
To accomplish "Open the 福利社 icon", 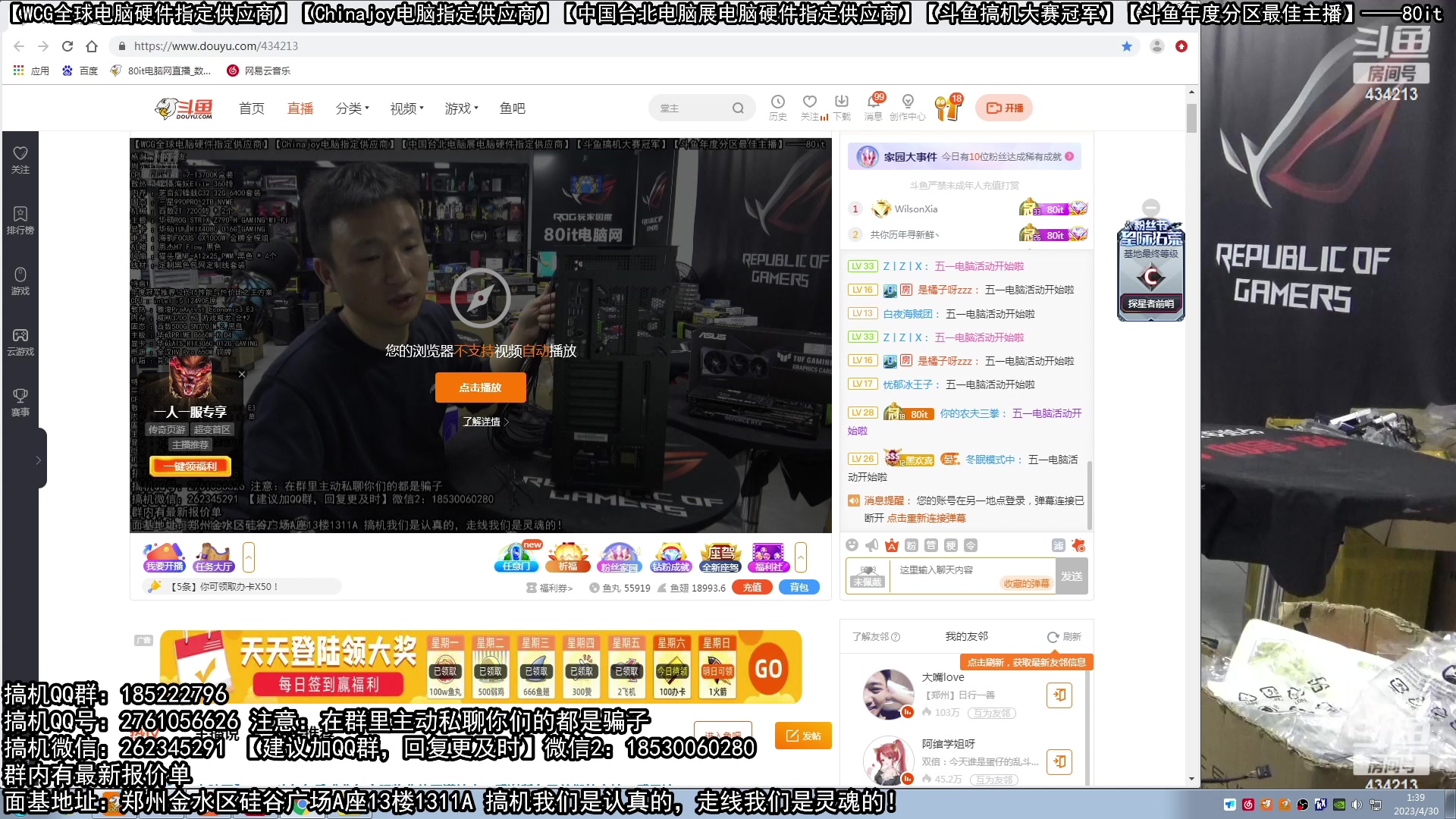I will pyautogui.click(x=769, y=557).
